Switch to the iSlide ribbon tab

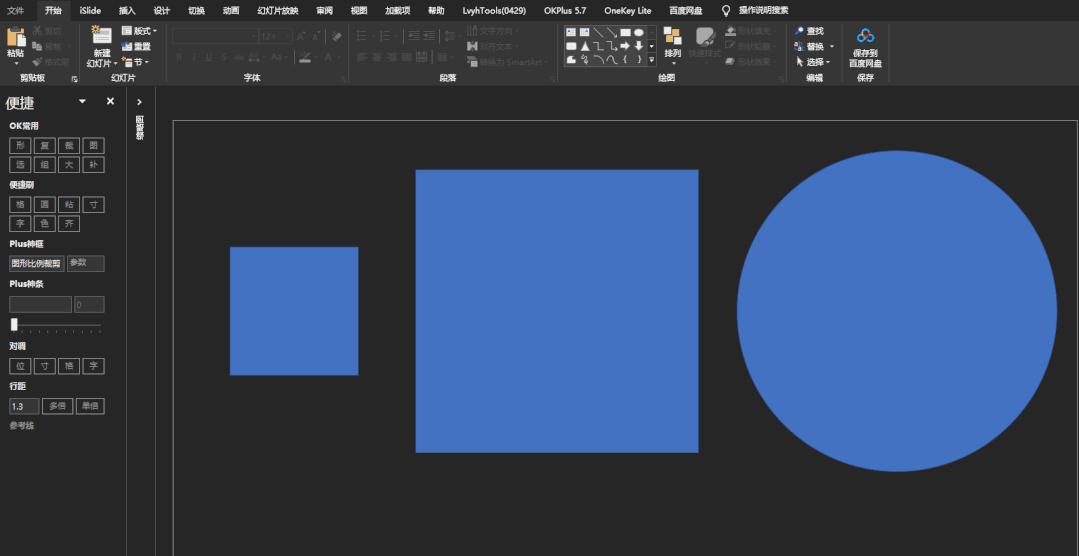[90, 10]
